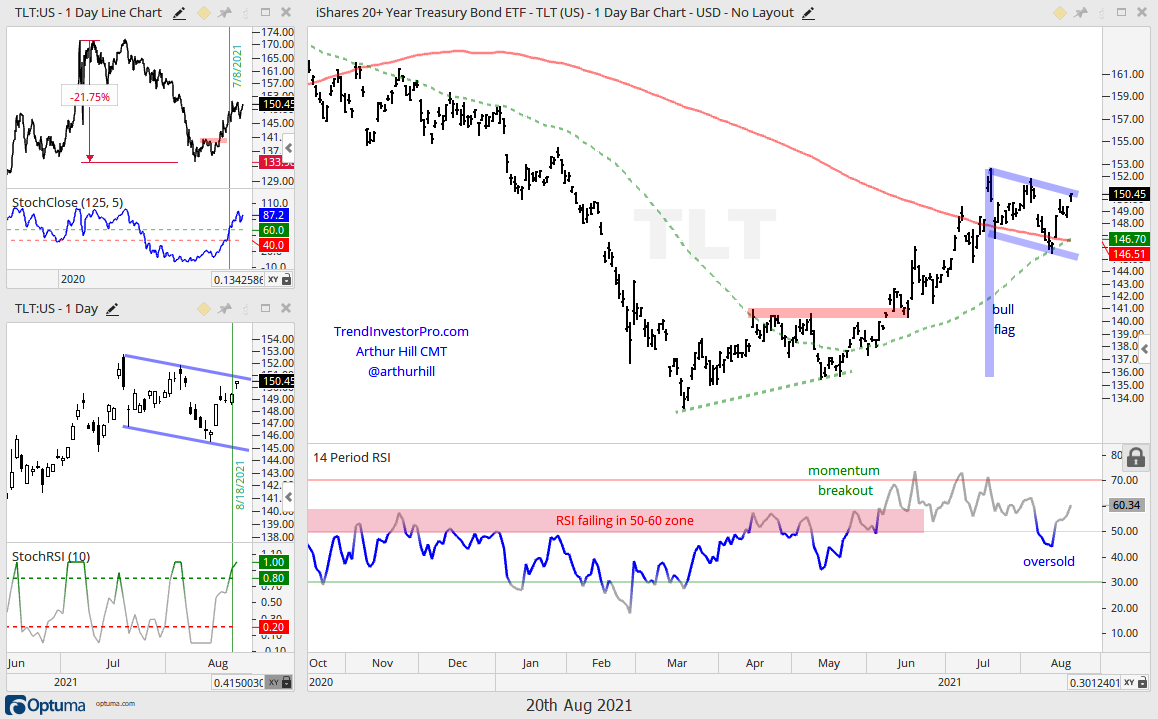Screen dimensions: 1158x719
Task: Click the green 60.0 StochClose level tag
Action: 273,230
